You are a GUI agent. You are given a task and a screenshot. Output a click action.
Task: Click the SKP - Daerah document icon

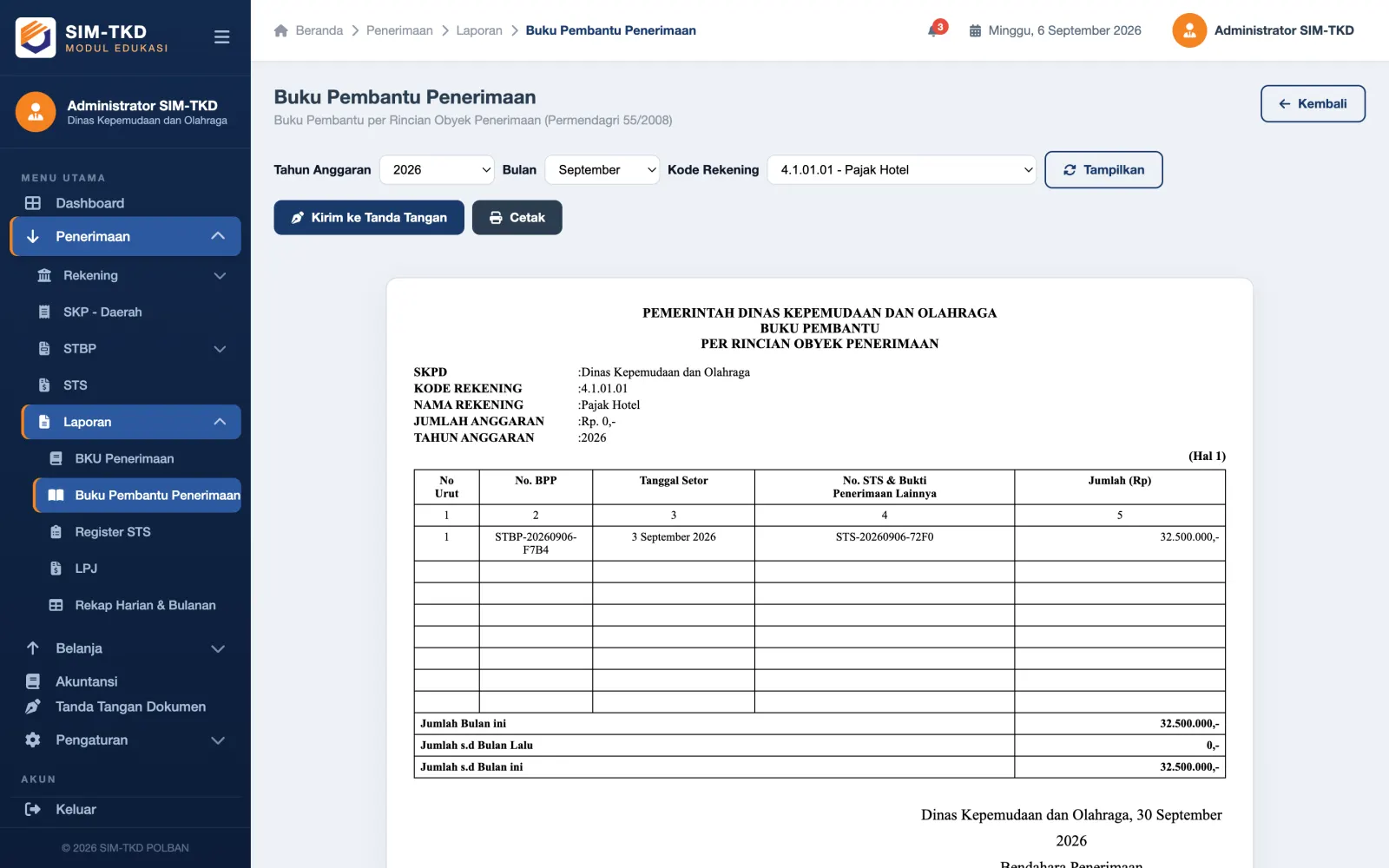44,312
